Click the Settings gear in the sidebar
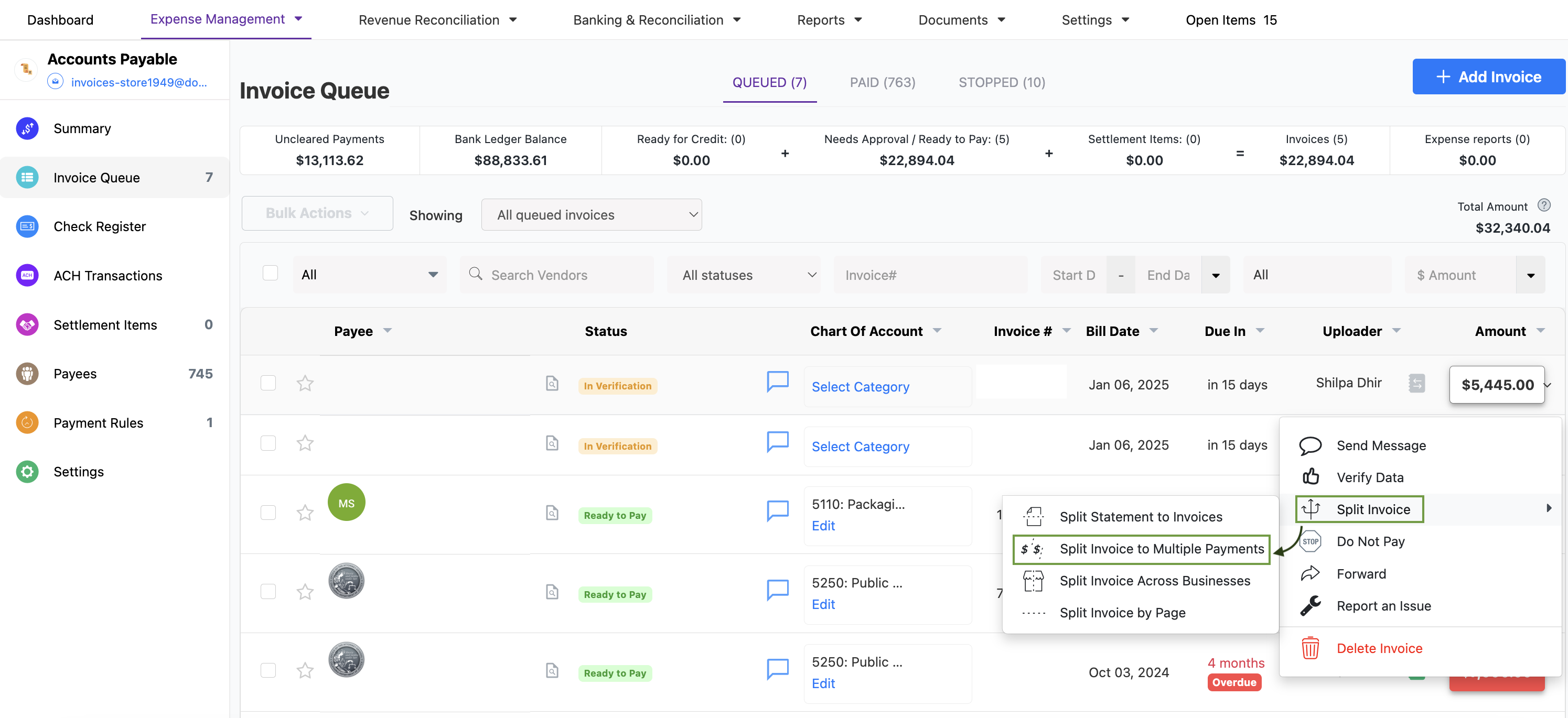 (27, 471)
